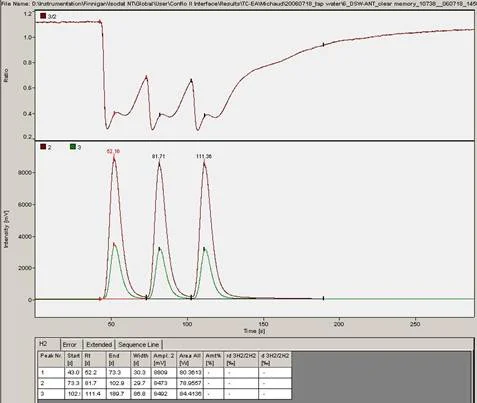Switch to the Extended tab
Screen dimensions: 477x403
coord(99,344)
